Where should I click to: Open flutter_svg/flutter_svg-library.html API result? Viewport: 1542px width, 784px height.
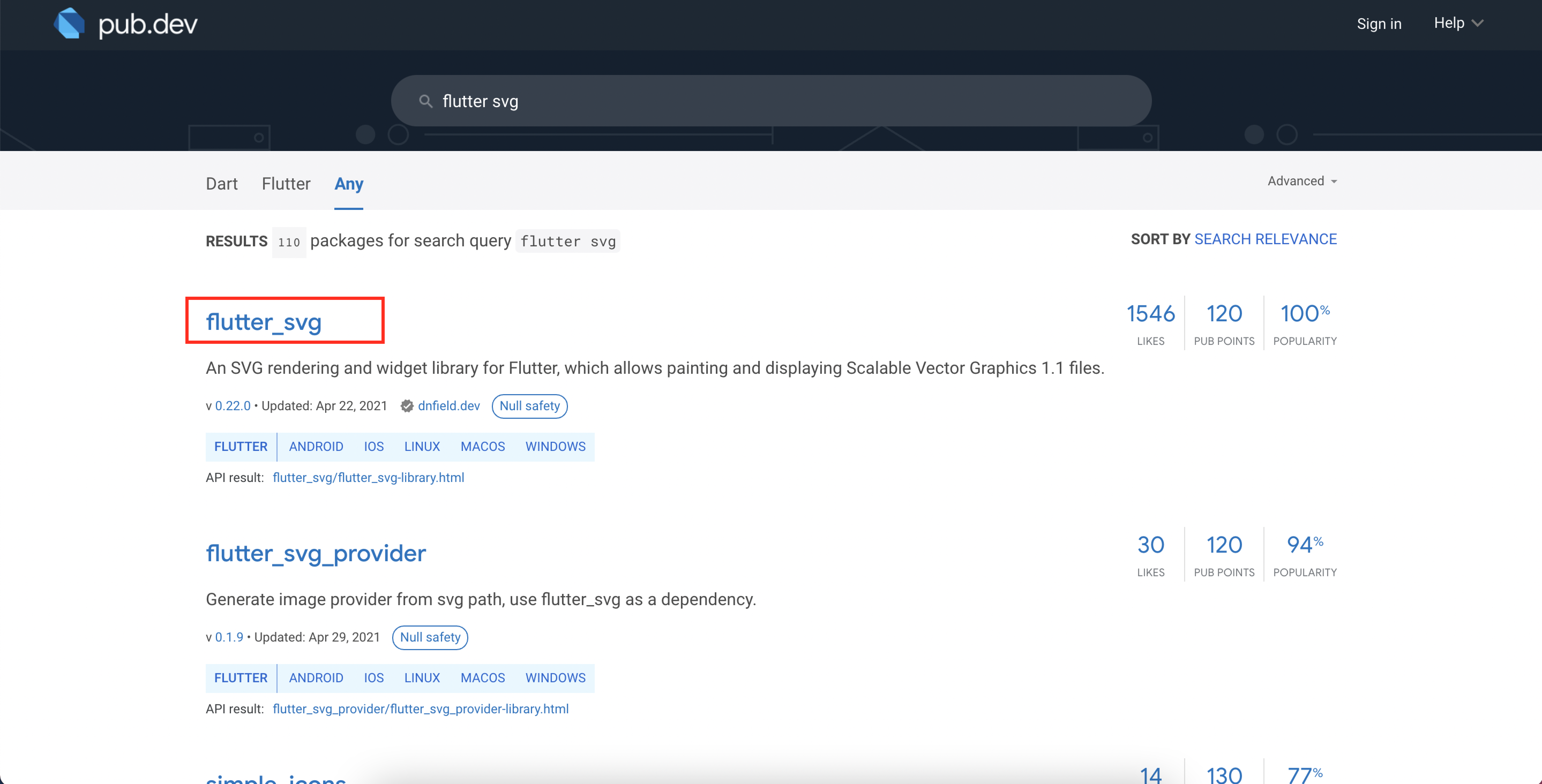click(x=369, y=478)
